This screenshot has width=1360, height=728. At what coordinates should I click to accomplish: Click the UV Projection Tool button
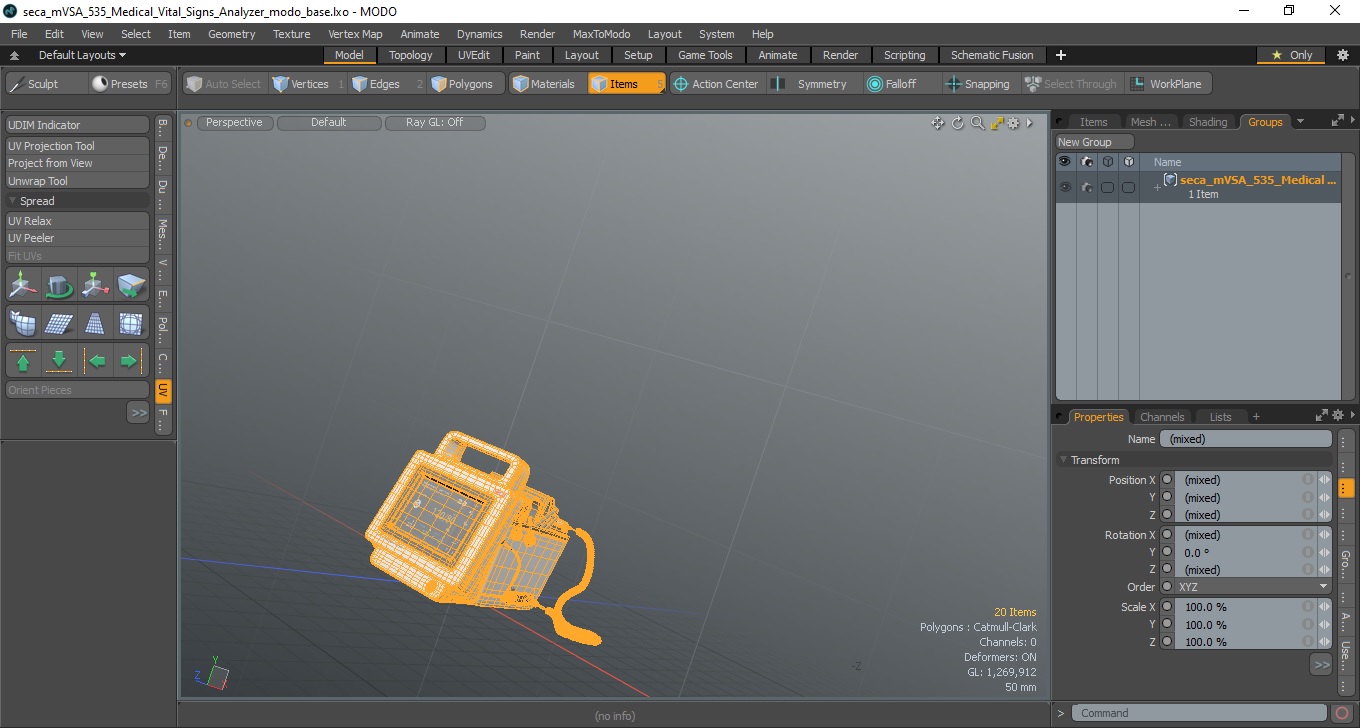(78, 146)
